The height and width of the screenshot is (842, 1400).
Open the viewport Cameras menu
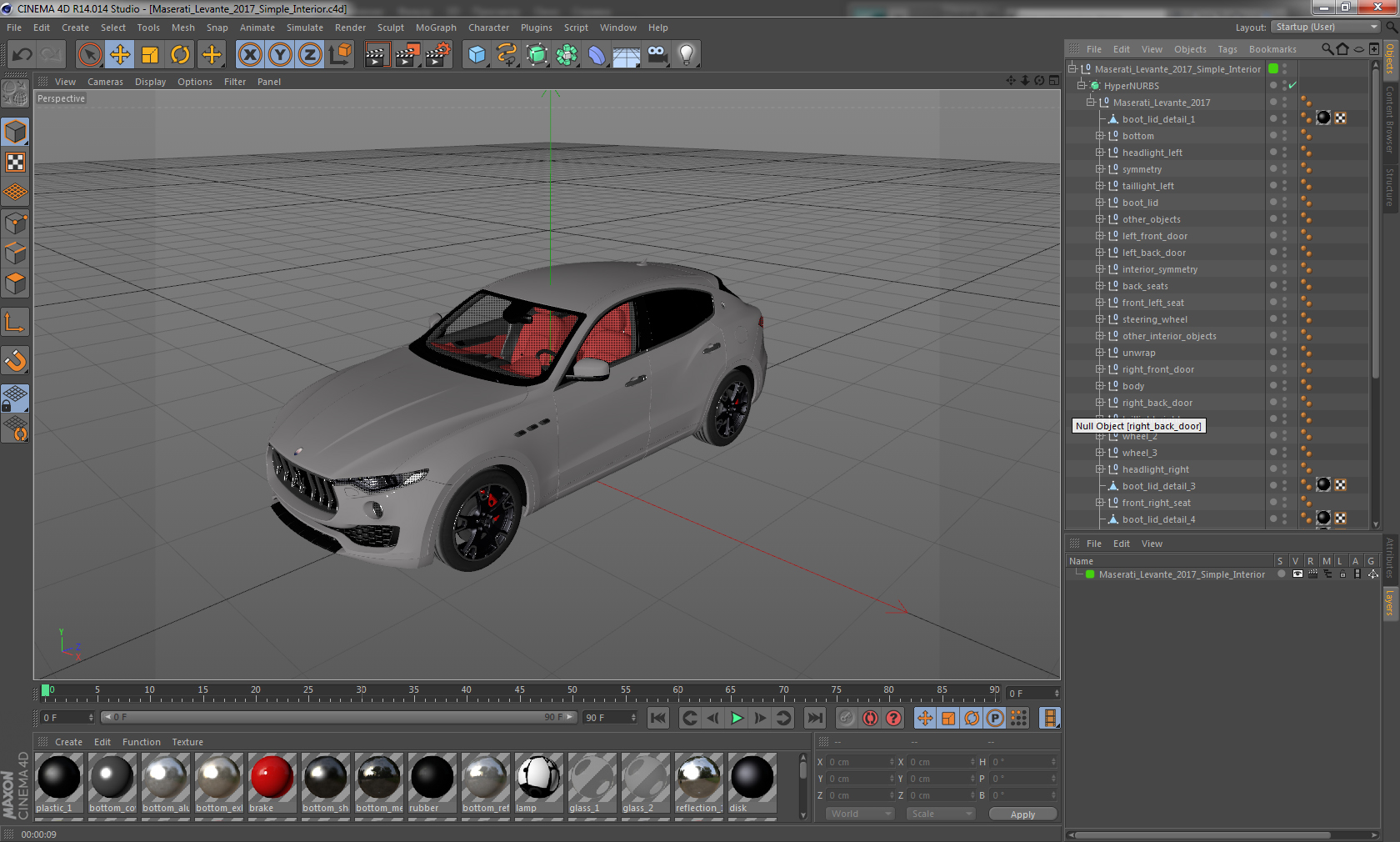[x=105, y=82]
